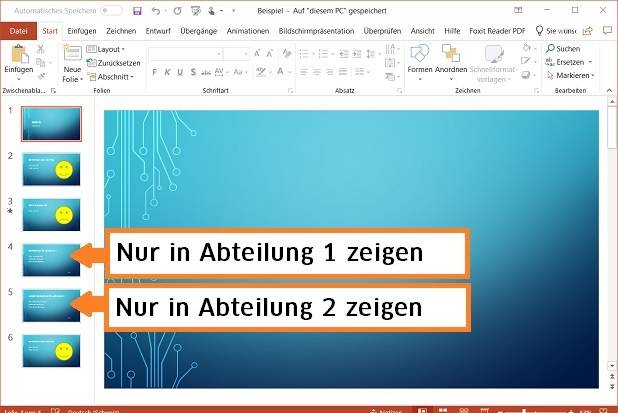Viewport: 618px width, 413px height.
Task: Select slide 2 thumbnail
Action: click(51, 169)
